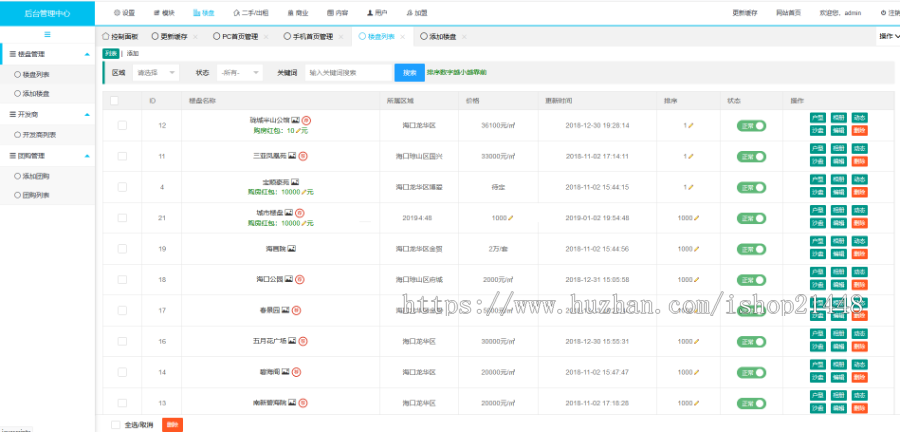This screenshot has width=900, height=432.
Task: Open picture icon for row ID 16
Action: [x=292, y=341]
